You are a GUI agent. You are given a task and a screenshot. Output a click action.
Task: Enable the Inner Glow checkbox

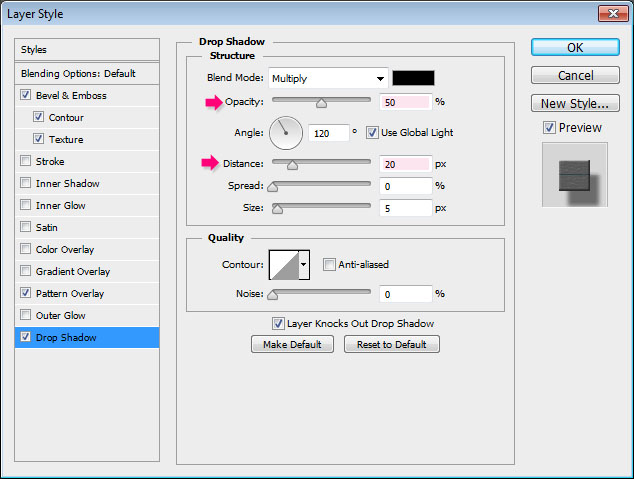(25, 205)
